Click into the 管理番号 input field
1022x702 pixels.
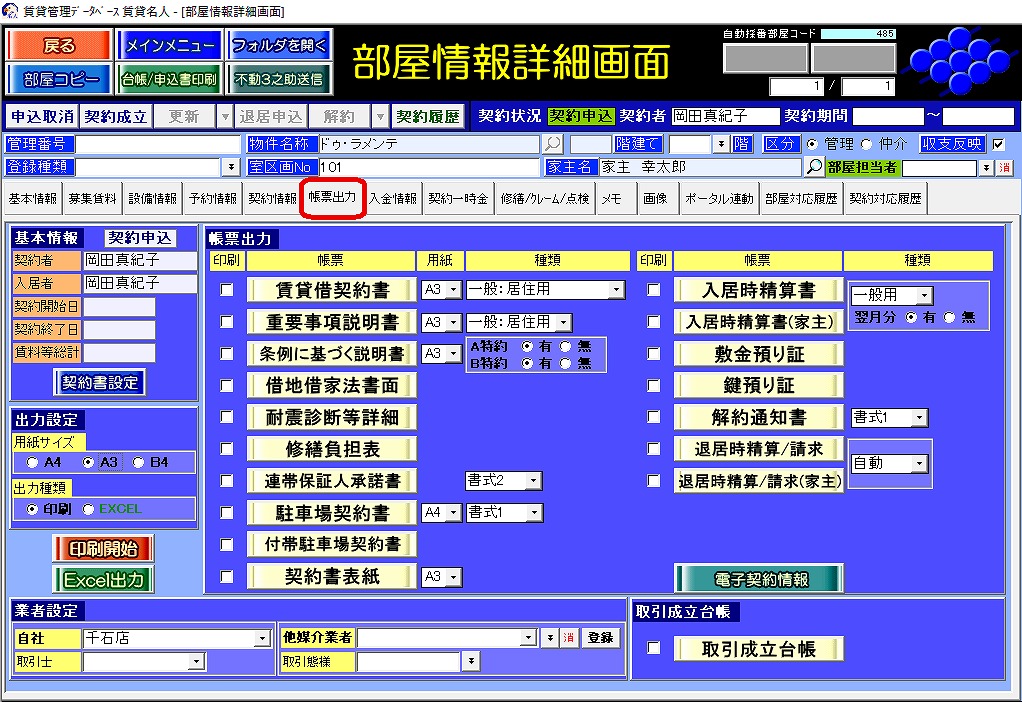(x=158, y=144)
